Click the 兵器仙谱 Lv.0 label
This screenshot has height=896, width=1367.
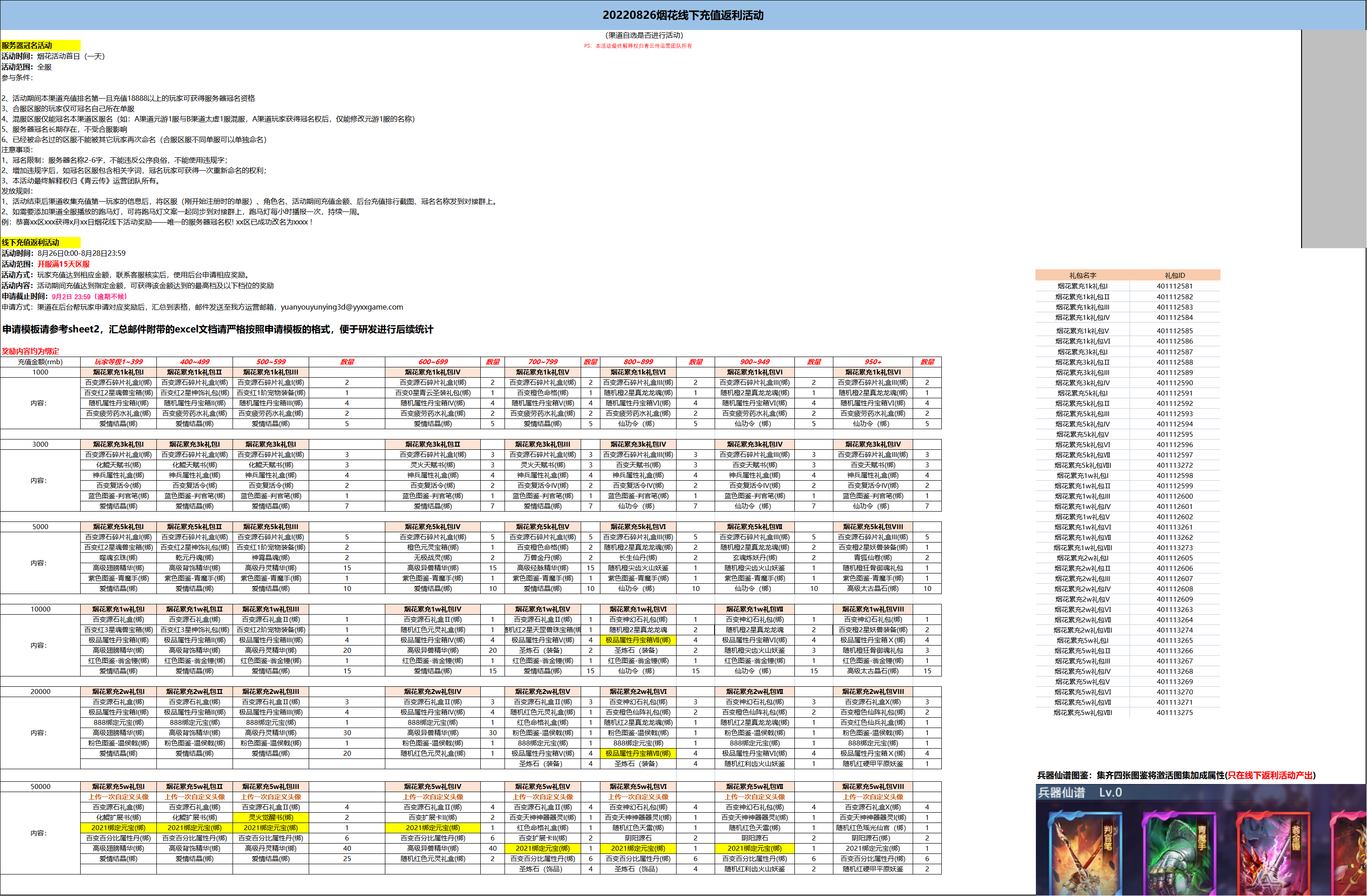1079,793
